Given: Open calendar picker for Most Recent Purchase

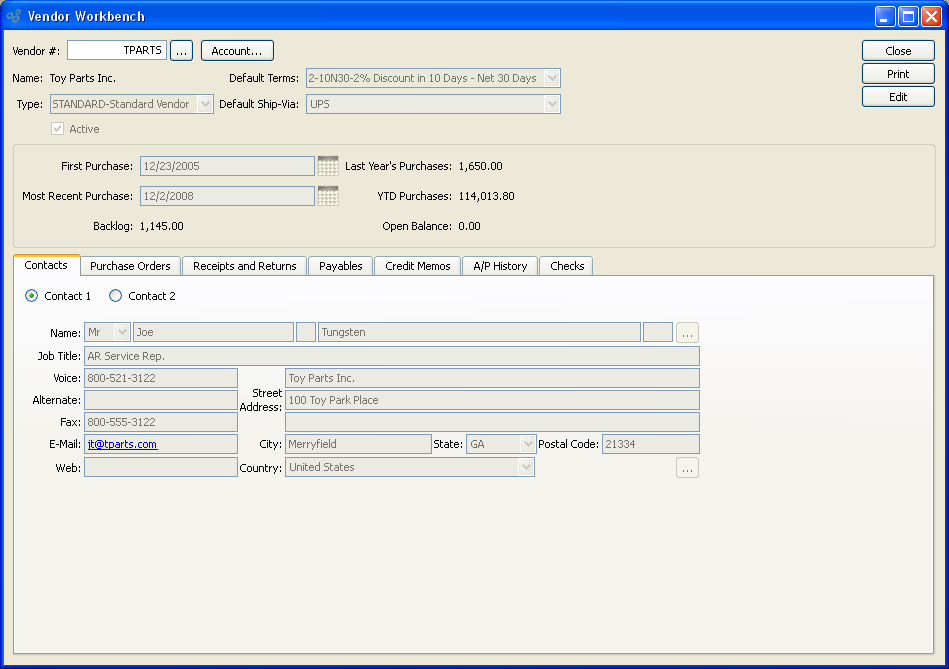Looking at the screenshot, I should 327,196.
